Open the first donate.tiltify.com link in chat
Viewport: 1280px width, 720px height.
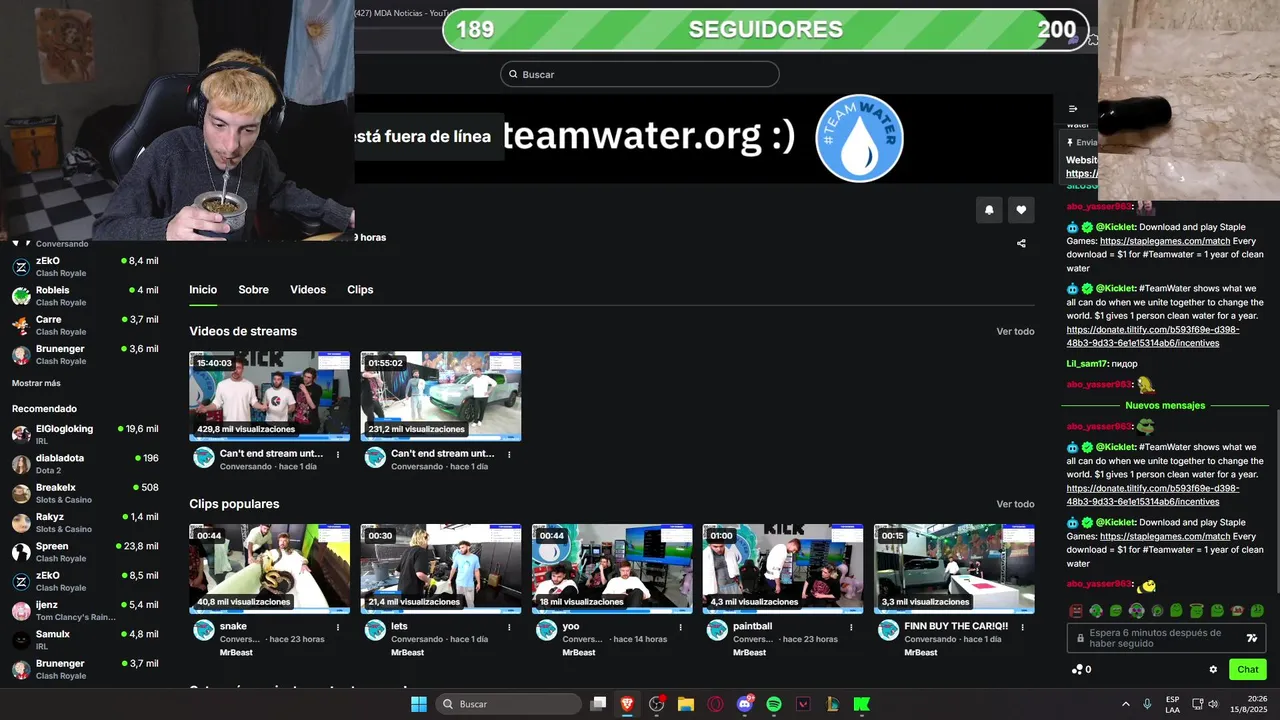(1153, 336)
